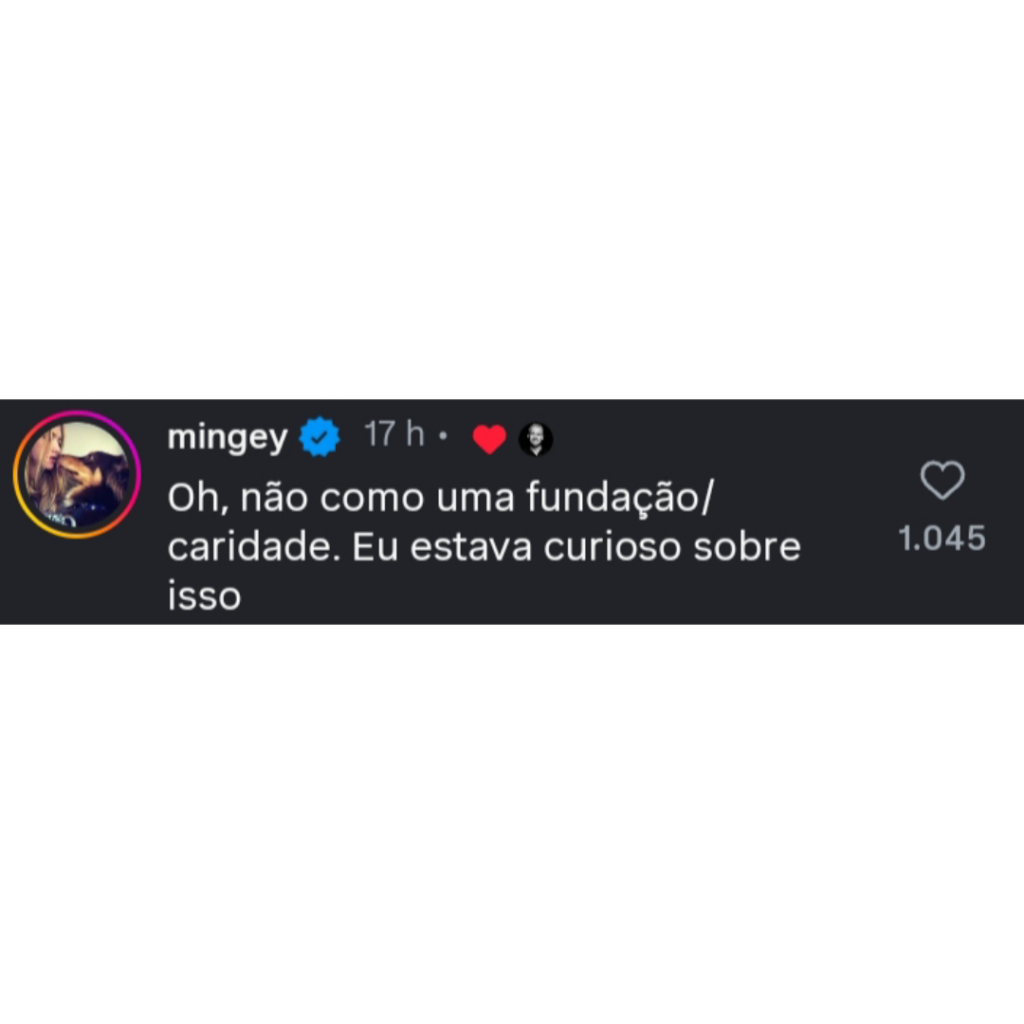Click the dot separator after 17 h
Viewport: 1024px width, 1024px height.
443,435
